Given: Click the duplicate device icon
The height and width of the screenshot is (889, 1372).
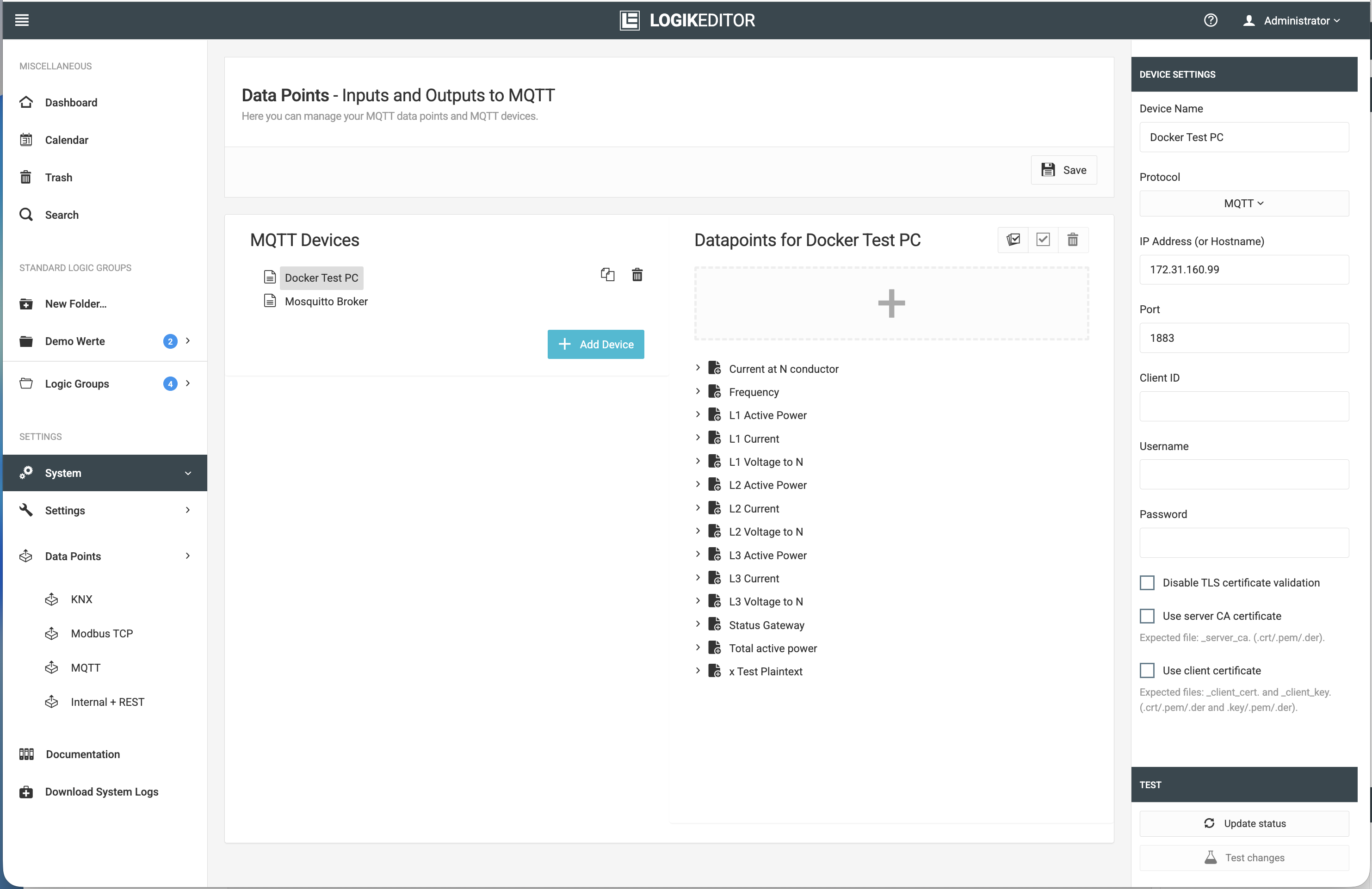Looking at the screenshot, I should tap(608, 274).
